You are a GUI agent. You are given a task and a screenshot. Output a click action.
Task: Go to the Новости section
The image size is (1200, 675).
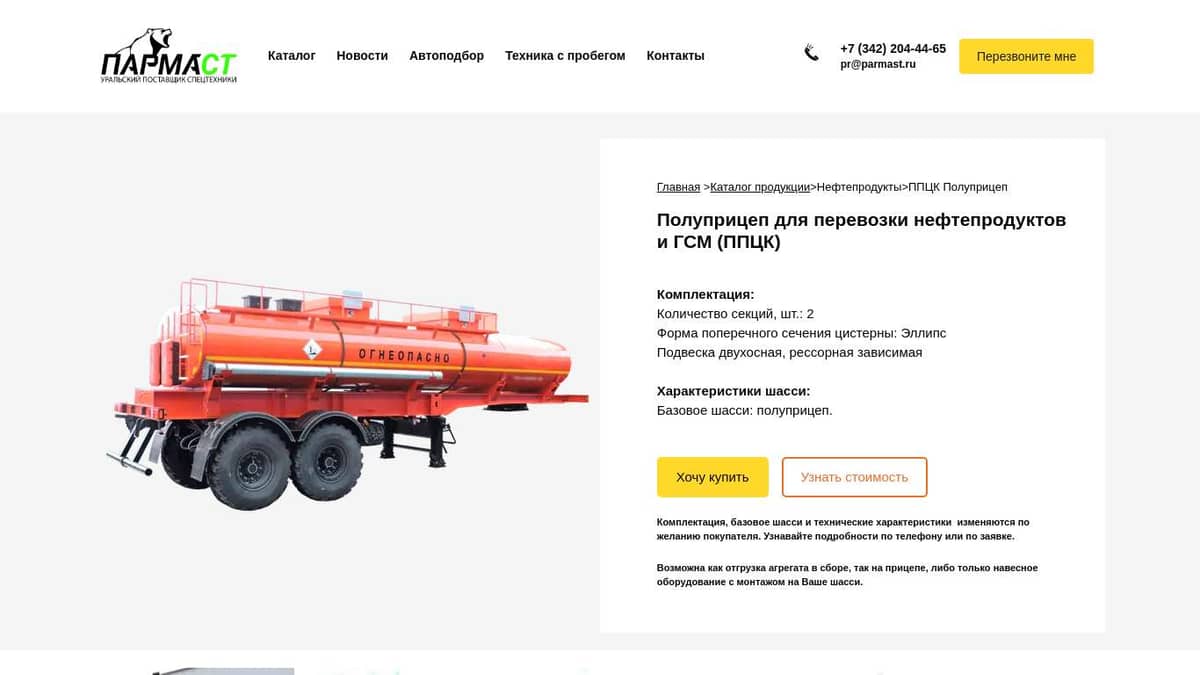362,56
